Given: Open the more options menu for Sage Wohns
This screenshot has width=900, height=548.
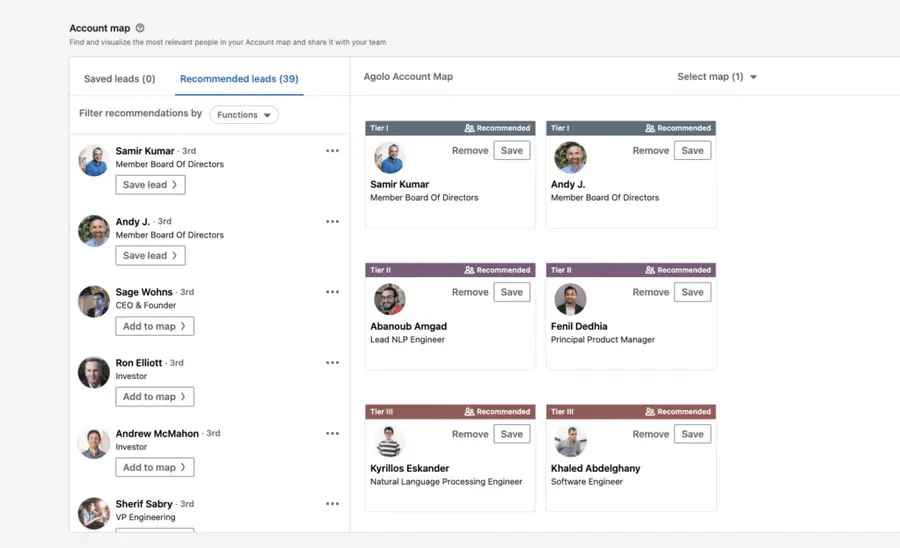Looking at the screenshot, I should 332,292.
